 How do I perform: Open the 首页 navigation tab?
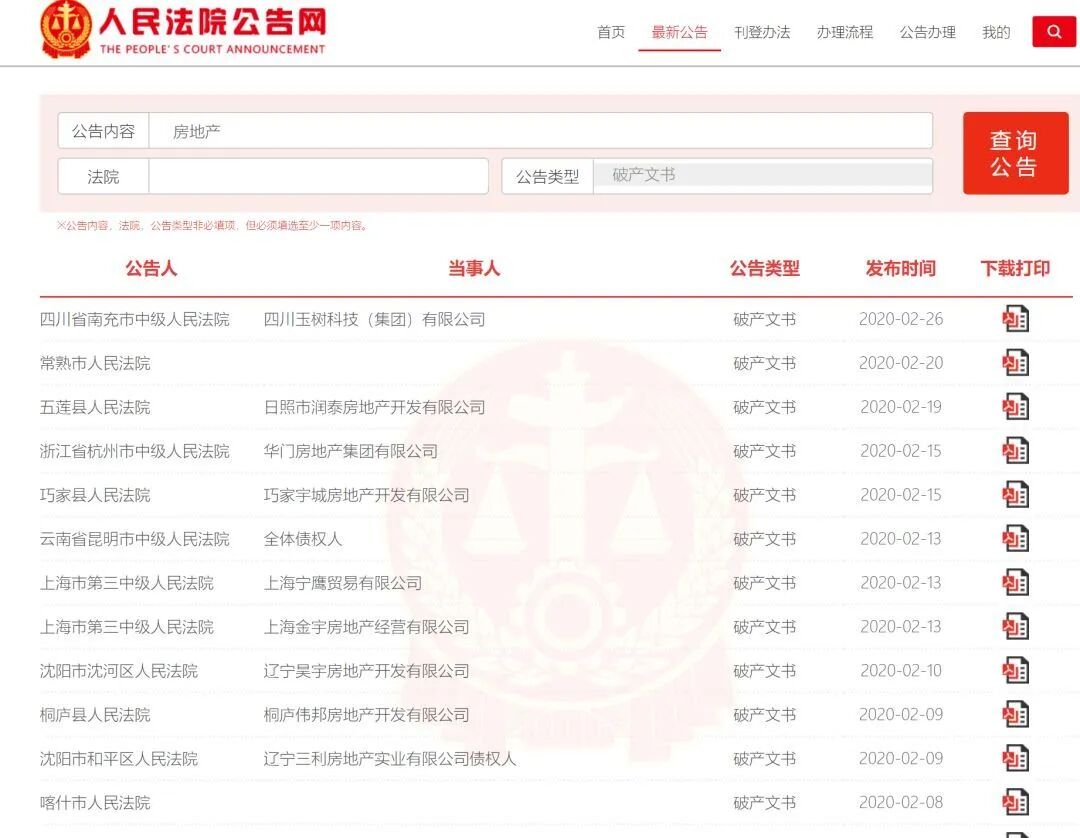coord(611,32)
